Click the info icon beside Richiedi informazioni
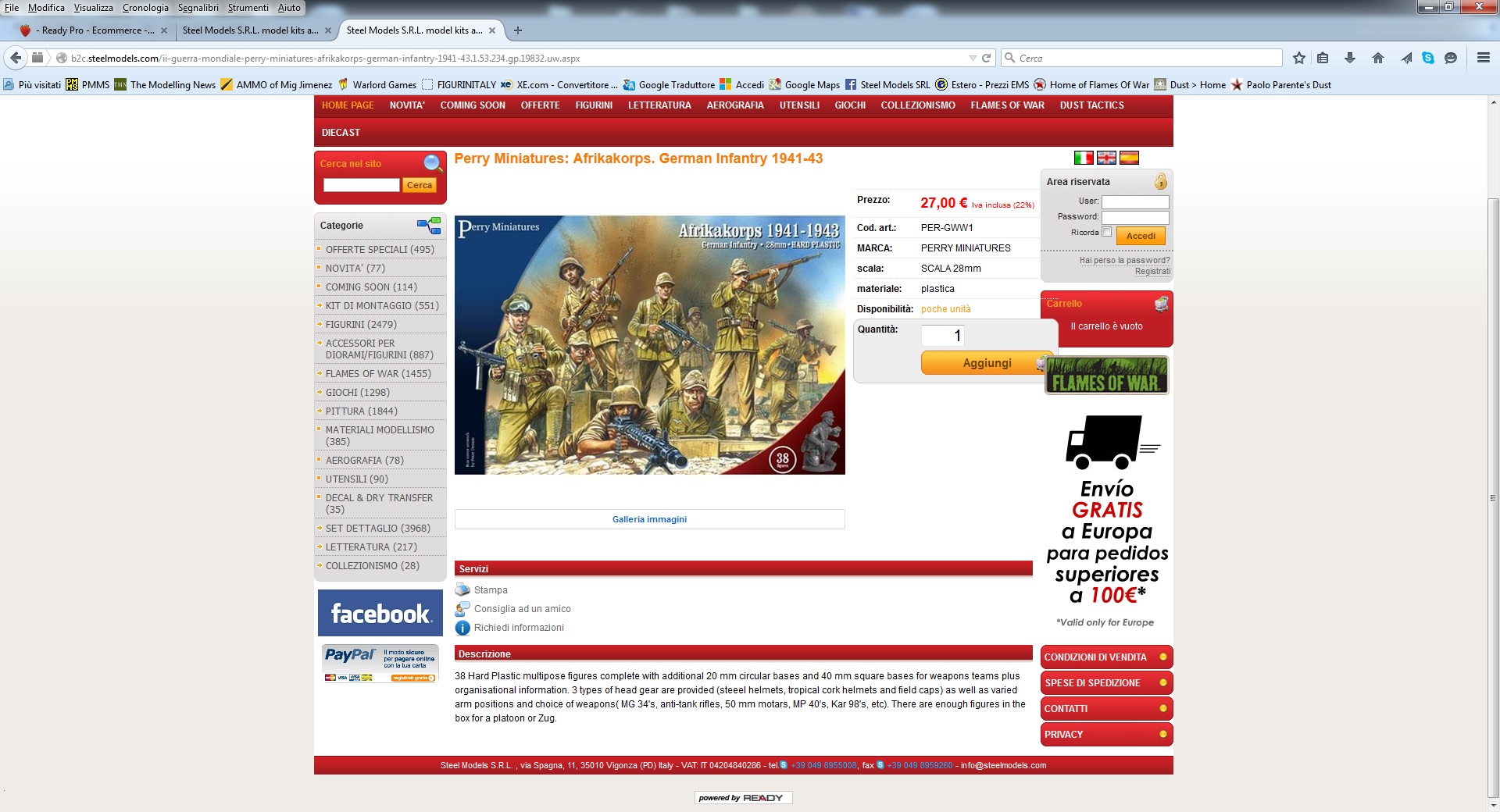The width and height of the screenshot is (1500, 812). (x=462, y=628)
